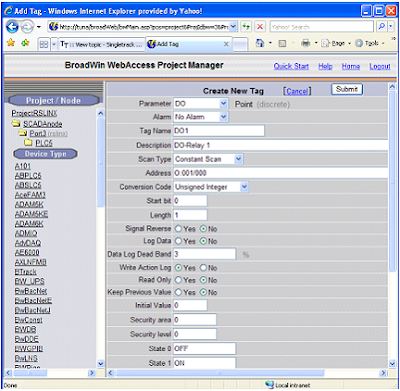
Task: Click the Logout link
Action: [x=380, y=66]
